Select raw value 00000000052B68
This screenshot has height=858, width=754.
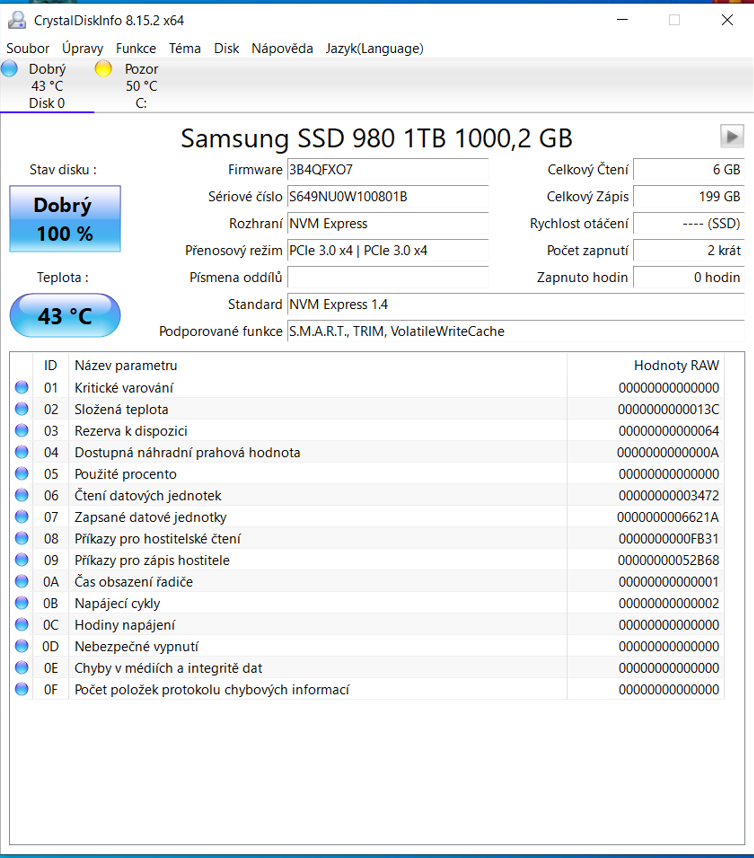668,560
